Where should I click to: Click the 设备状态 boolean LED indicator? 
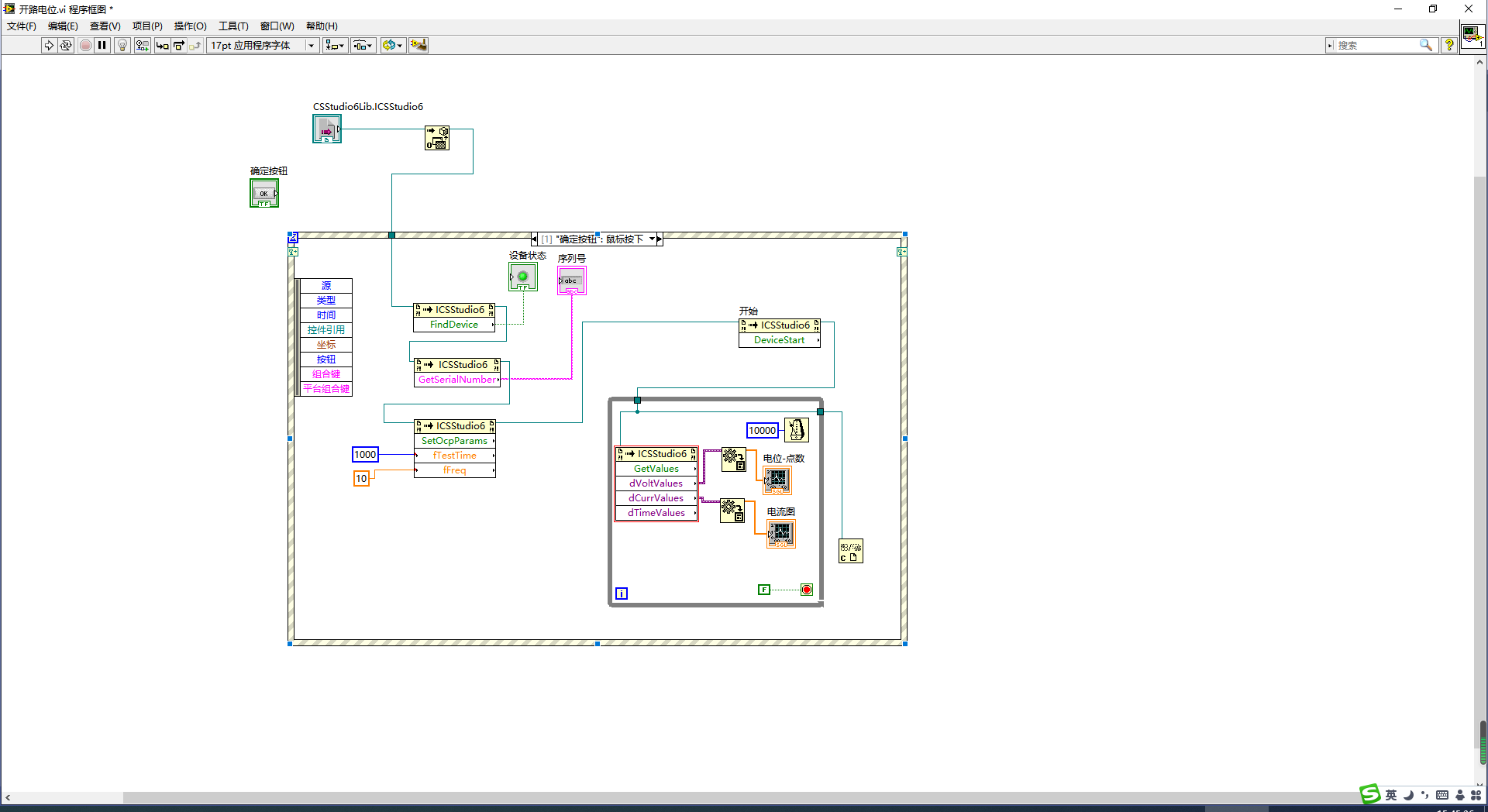pyautogui.click(x=522, y=277)
